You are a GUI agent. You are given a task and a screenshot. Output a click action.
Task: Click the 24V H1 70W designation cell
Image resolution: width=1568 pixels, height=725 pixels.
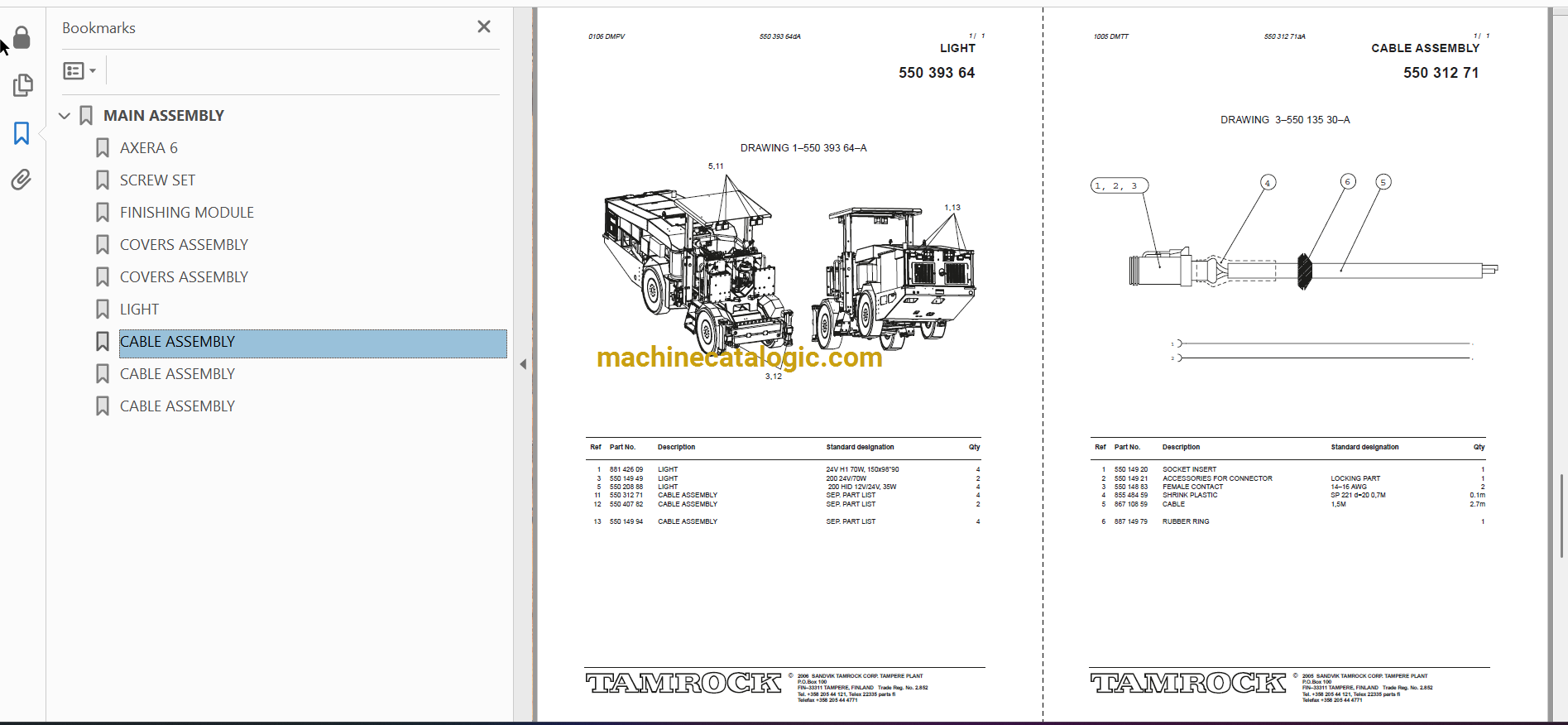(862, 469)
